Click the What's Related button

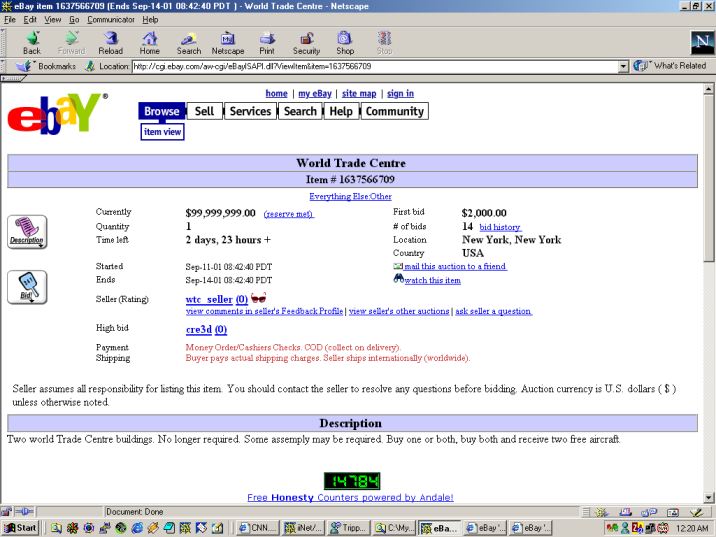(670, 66)
